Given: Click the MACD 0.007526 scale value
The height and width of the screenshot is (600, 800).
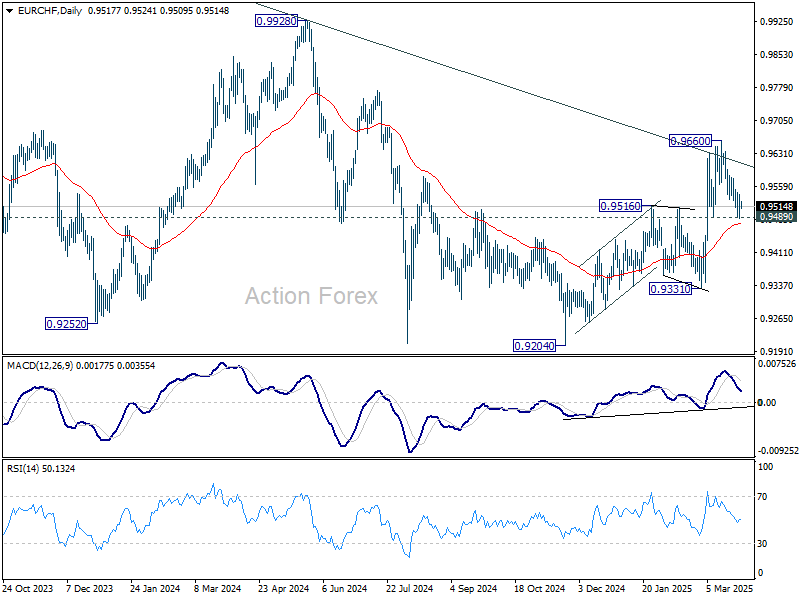Looking at the screenshot, I should coord(777,364).
